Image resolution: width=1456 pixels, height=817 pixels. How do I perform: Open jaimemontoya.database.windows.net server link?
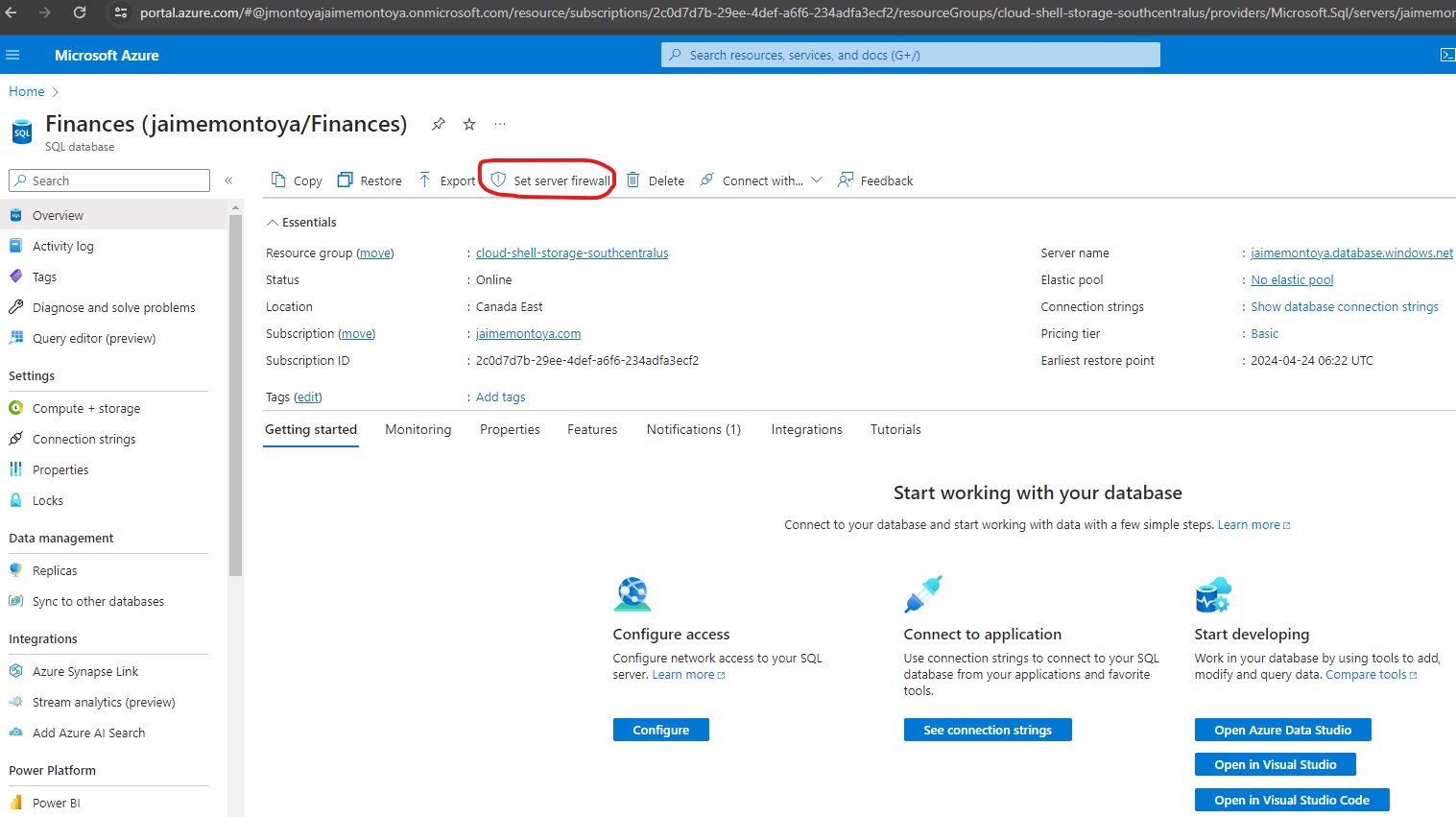point(1351,252)
